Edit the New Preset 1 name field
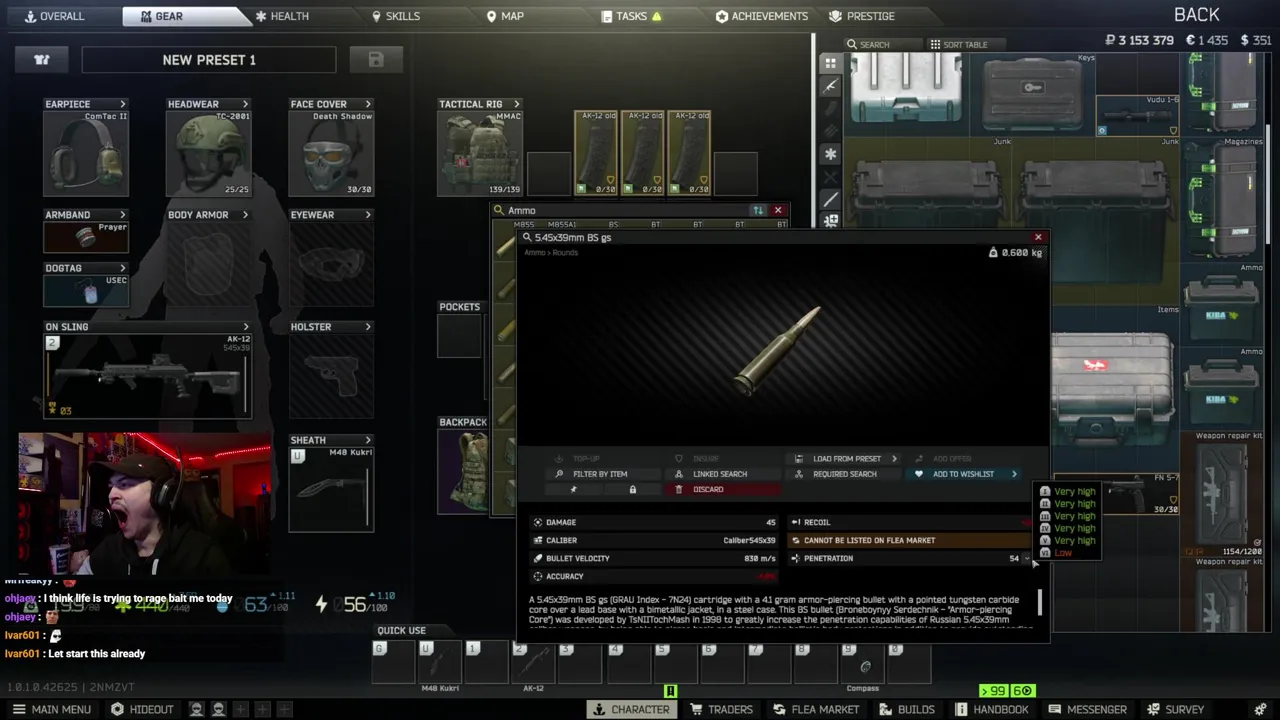 click(209, 60)
